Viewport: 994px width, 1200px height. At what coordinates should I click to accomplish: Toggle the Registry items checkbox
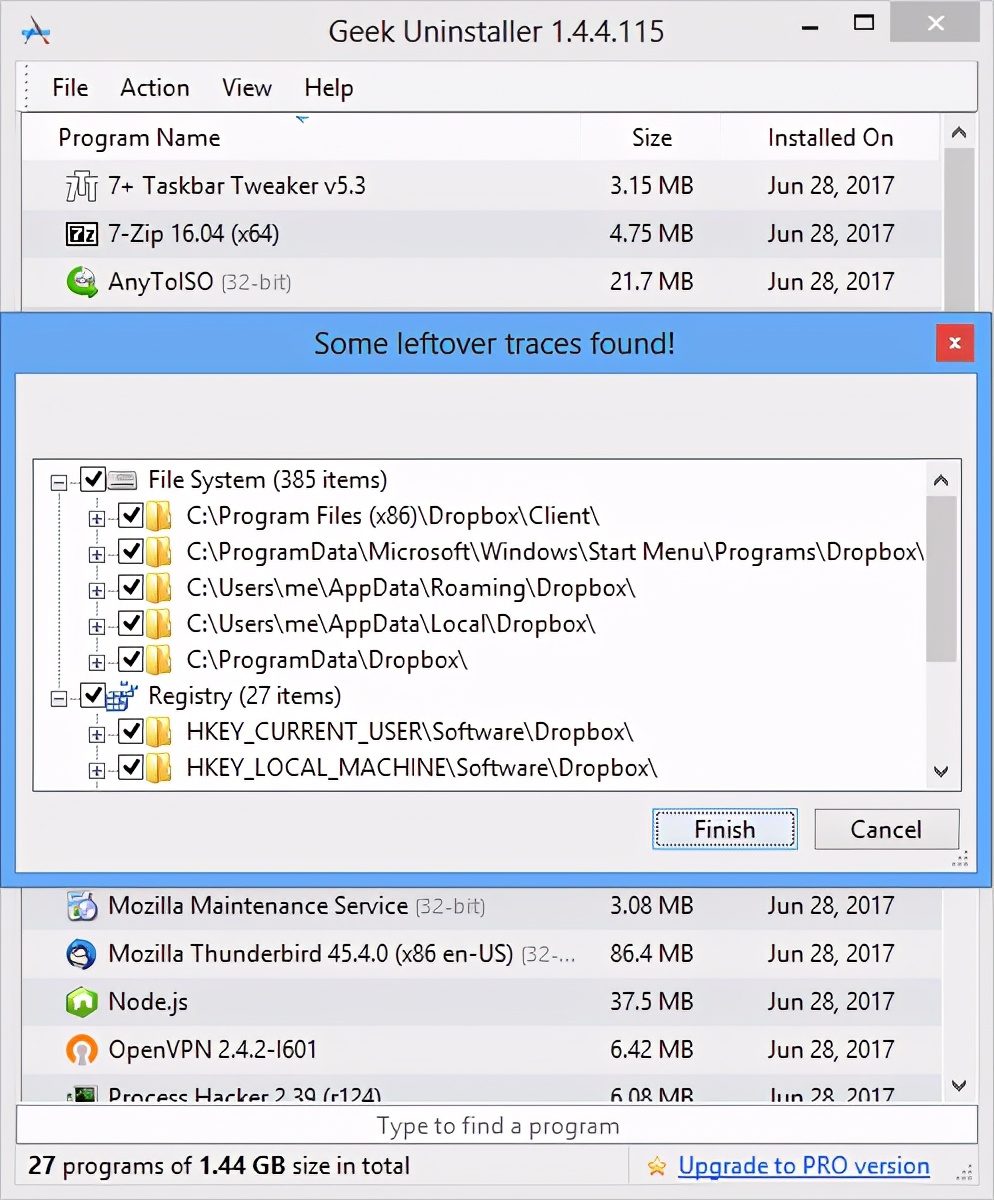click(93, 695)
